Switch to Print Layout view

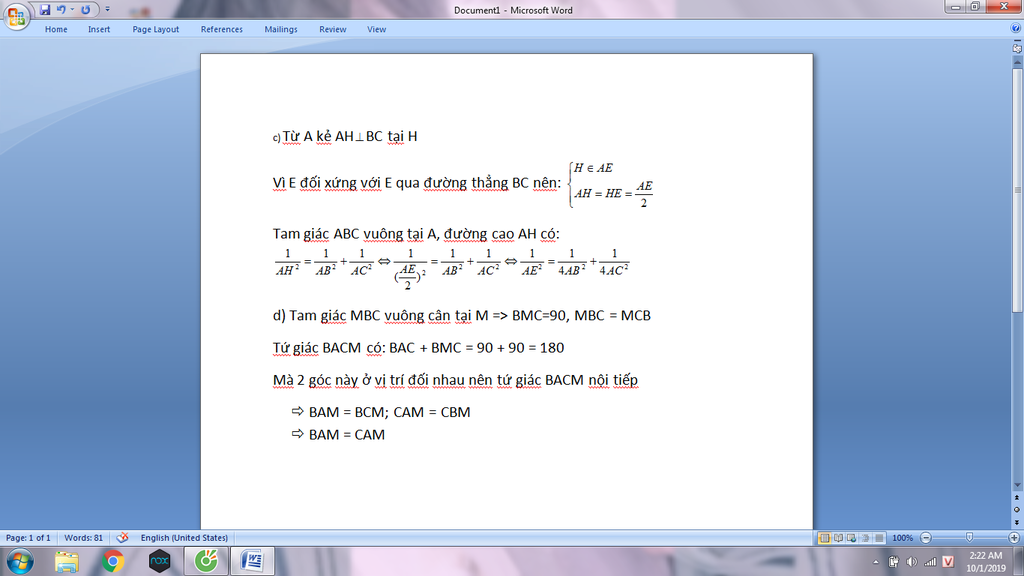click(825, 538)
